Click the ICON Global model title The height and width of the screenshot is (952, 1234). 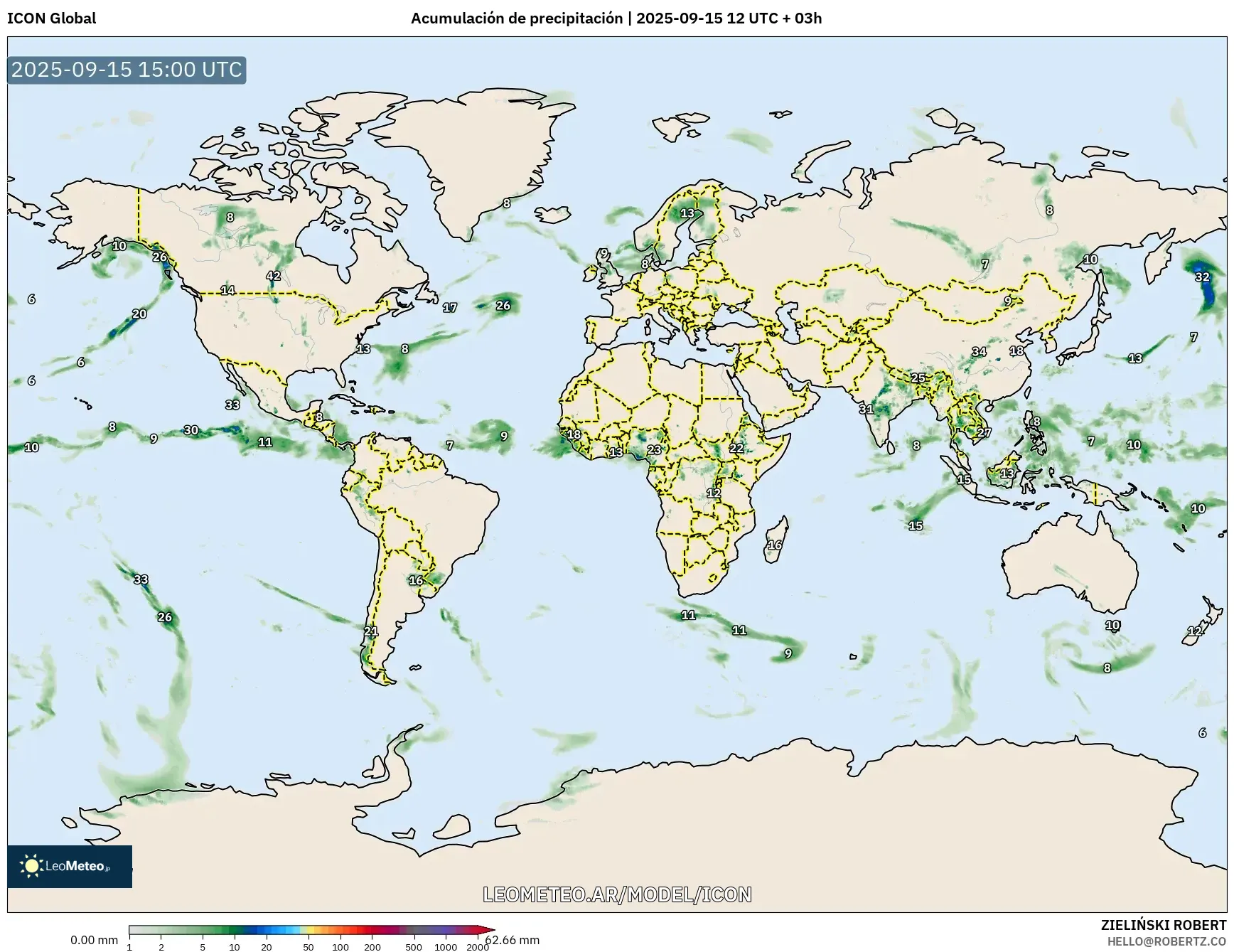(52, 18)
